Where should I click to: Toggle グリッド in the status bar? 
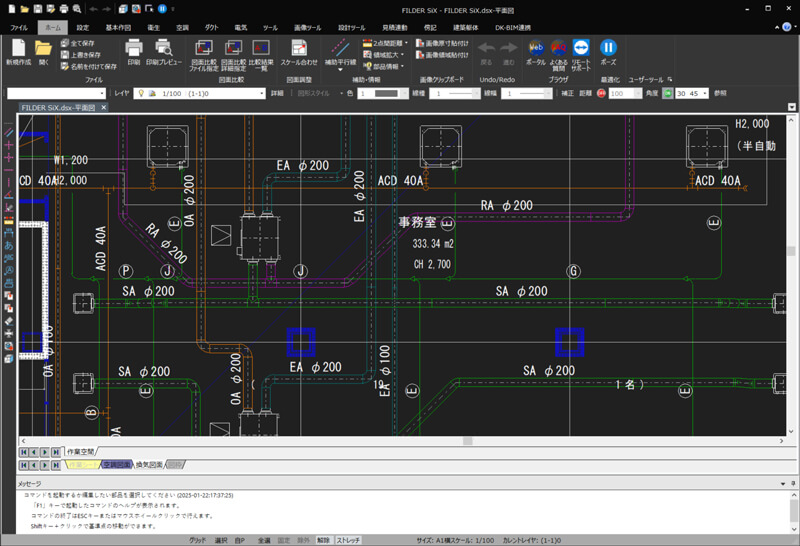pyautogui.click(x=197, y=540)
